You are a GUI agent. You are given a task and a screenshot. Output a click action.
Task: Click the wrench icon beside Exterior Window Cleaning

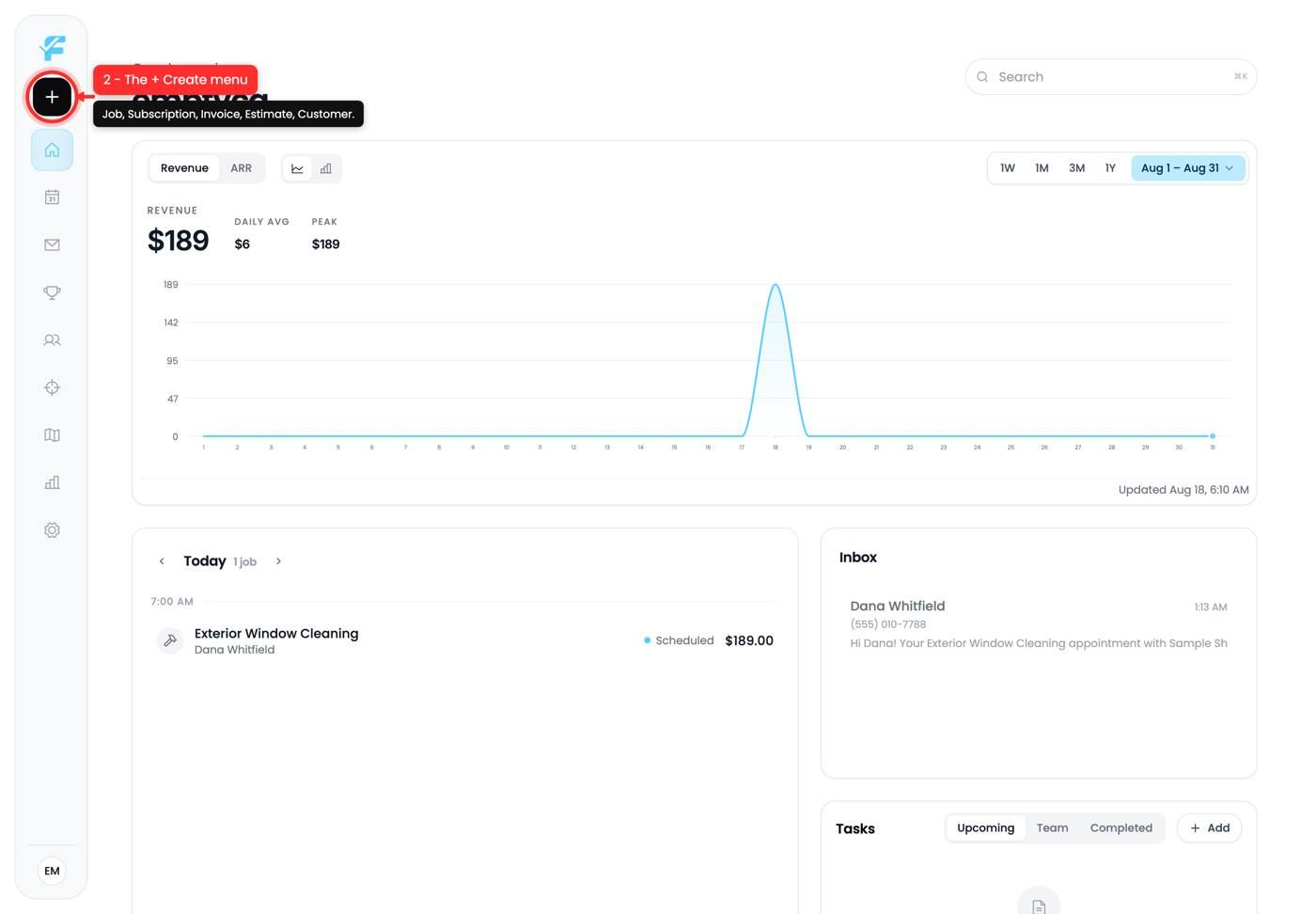tap(170, 640)
